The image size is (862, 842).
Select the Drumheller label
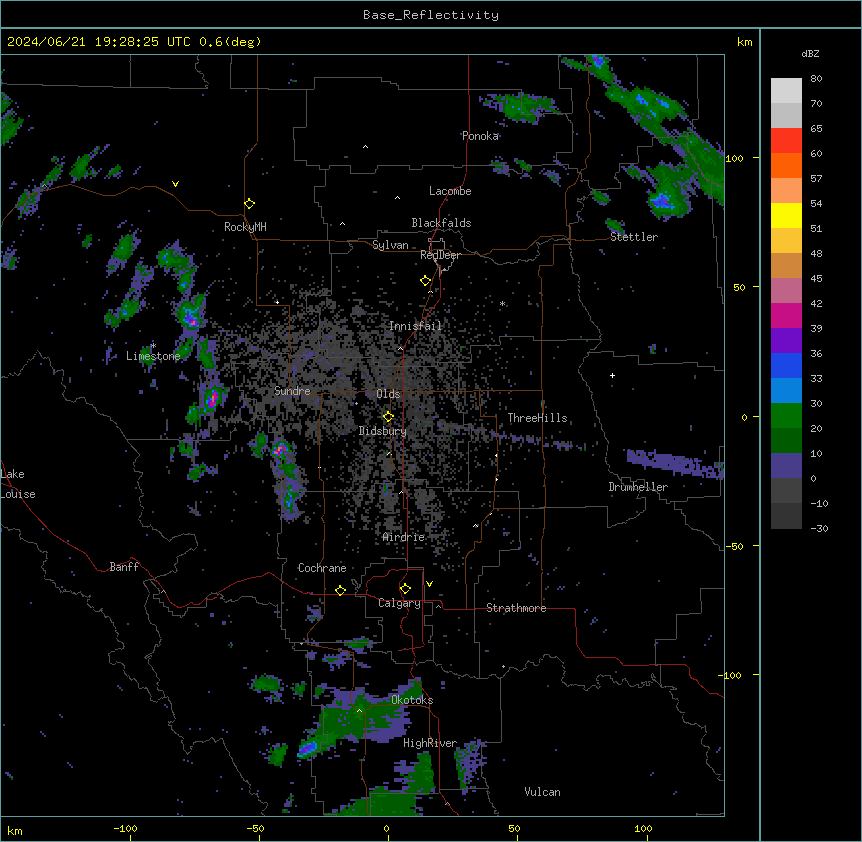pos(638,487)
